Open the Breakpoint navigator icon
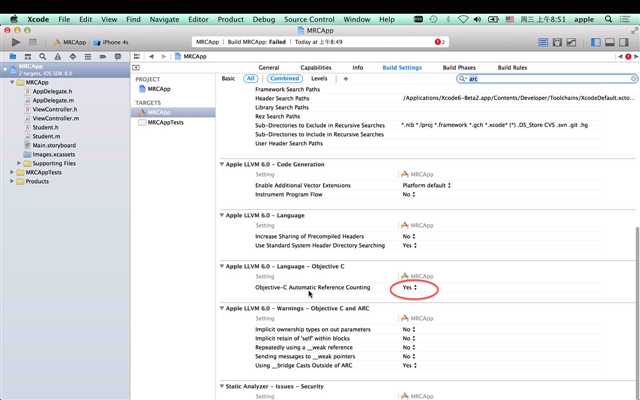The image size is (640, 400). (x=103, y=56)
